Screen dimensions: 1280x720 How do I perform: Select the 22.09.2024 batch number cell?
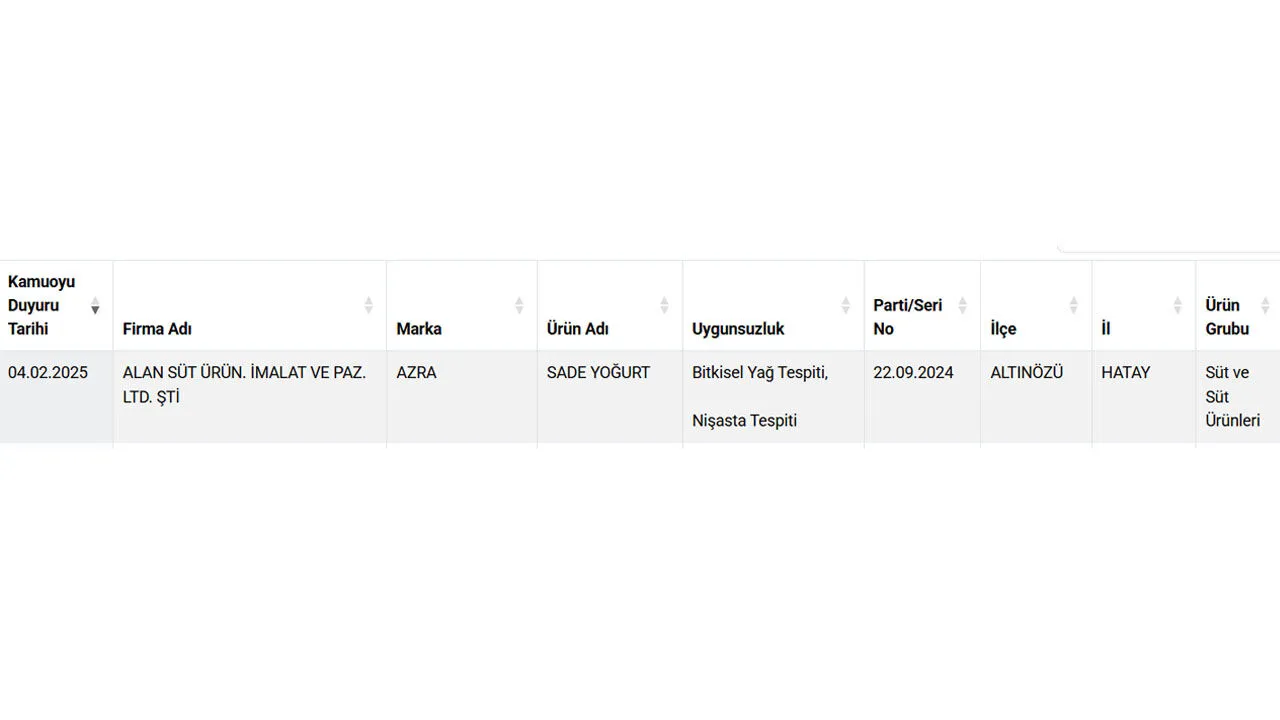tap(913, 373)
